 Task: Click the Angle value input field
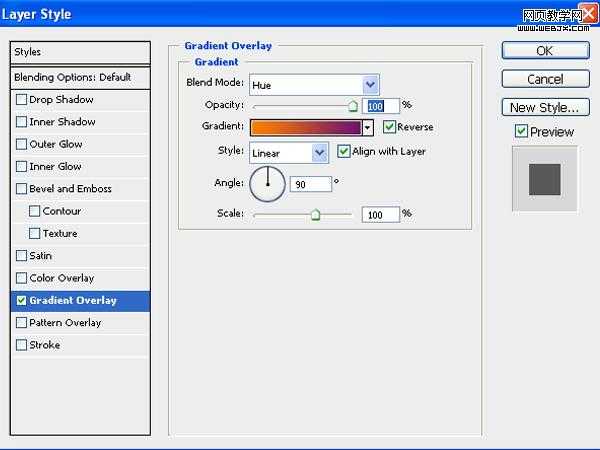click(310, 184)
